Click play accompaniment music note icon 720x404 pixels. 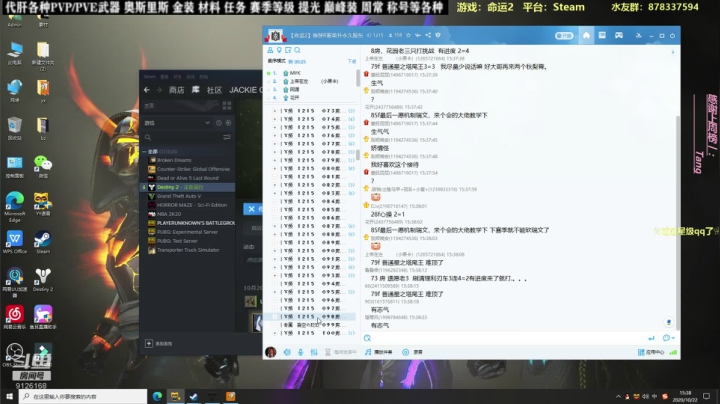tap(368, 352)
